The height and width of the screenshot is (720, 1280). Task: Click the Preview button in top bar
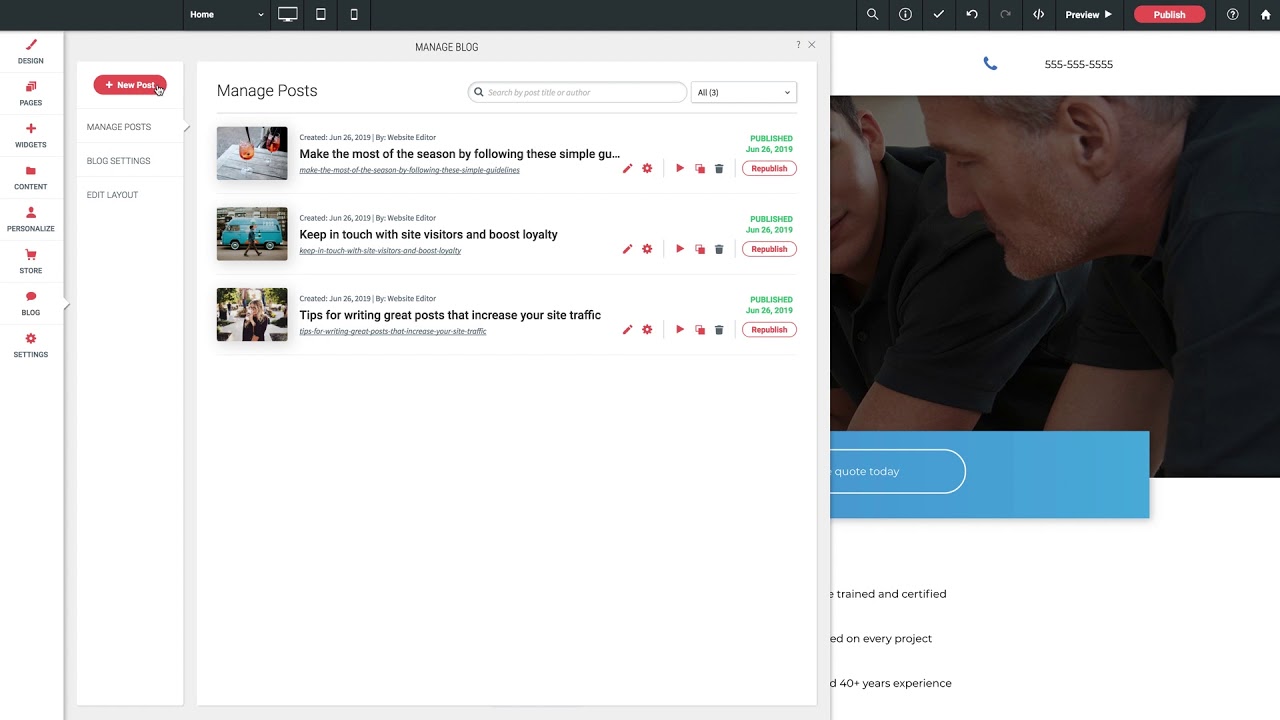1088,14
